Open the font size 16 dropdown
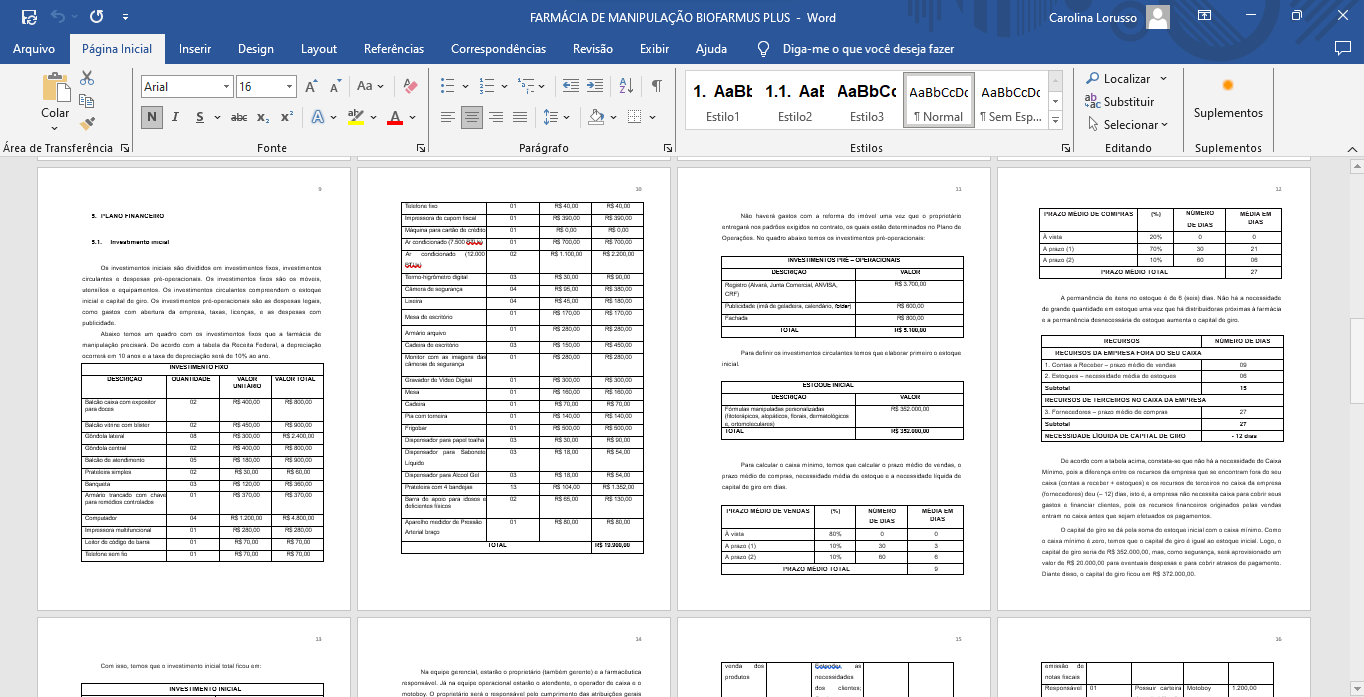1364x697 pixels. (289, 87)
